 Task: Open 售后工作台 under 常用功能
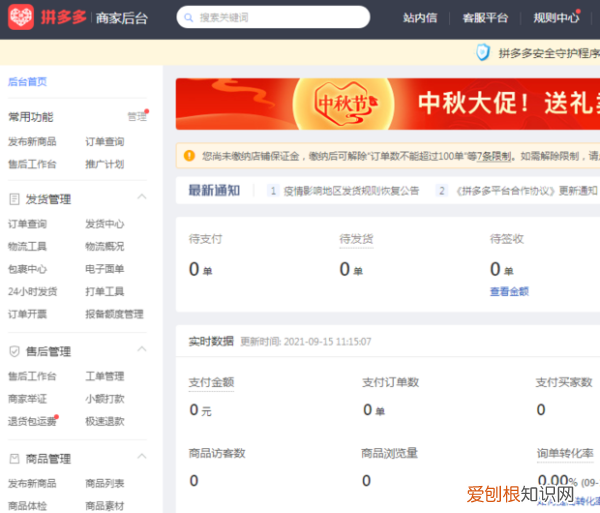coord(32,164)
